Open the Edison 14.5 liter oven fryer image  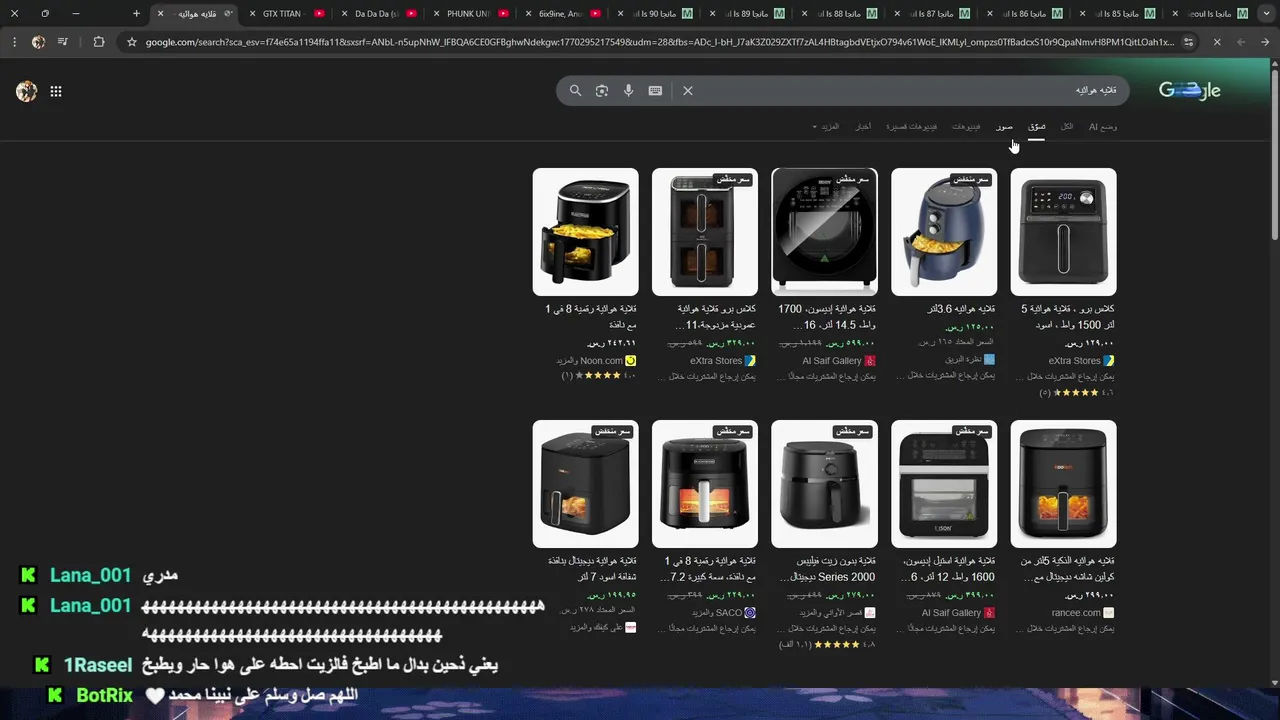[824, 232]
